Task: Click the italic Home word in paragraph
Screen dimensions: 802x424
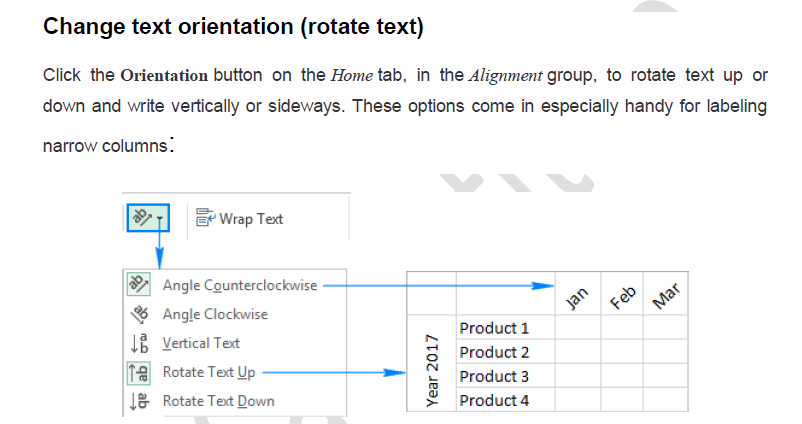Action: point(352,75)
